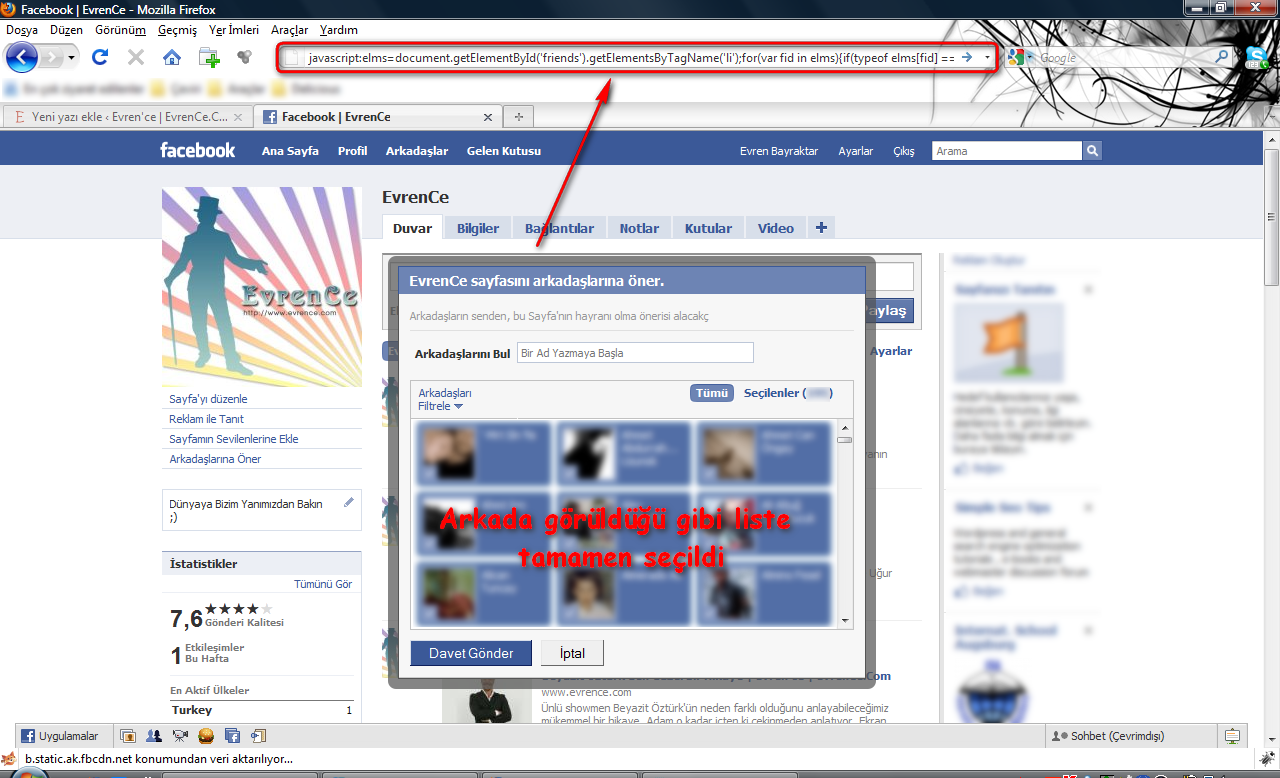Click Uygulamalar in Facebook bottom bar
The height and width of the screenshot is (778, 1280).
point(60,736)
